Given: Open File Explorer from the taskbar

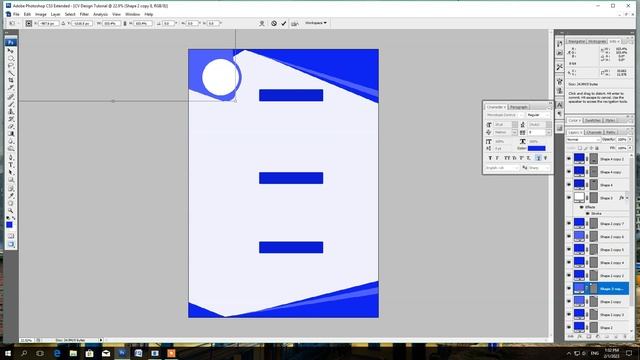Looking at the screenshot, I should click(73, 353).
